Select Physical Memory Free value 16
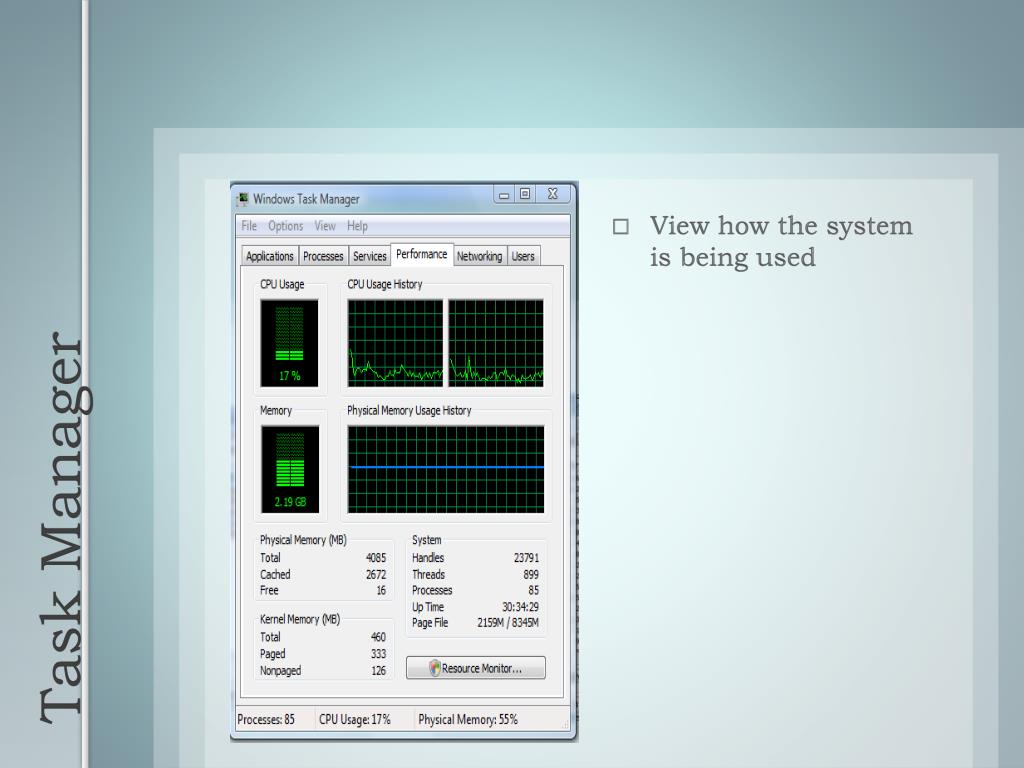This screenshot has width=1024, height=768. [x=381, y=590]
